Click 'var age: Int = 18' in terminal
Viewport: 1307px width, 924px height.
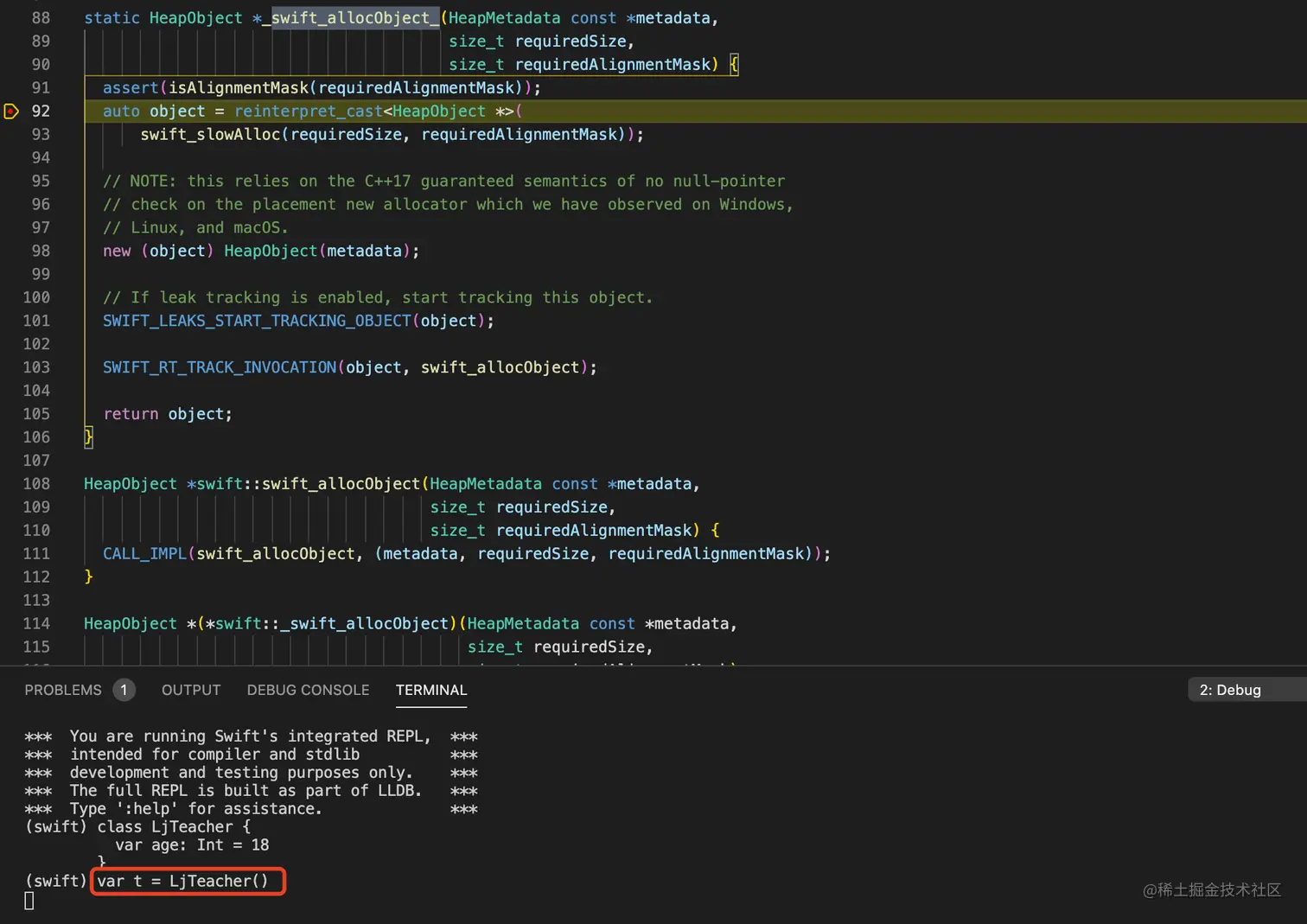point(192,844)
